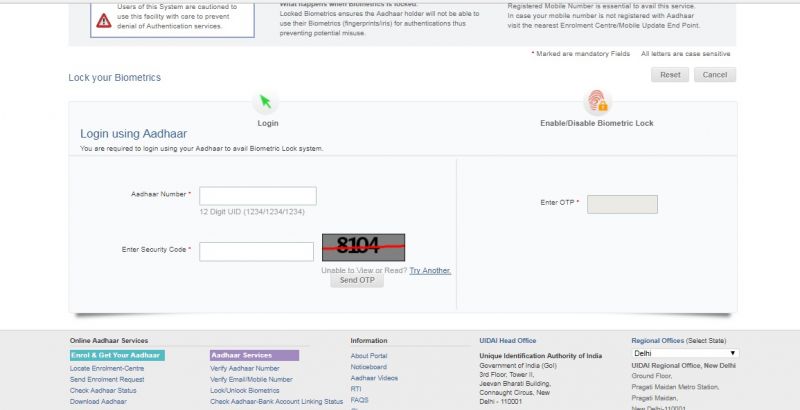Select the Login step icon

tap(265, 102)
